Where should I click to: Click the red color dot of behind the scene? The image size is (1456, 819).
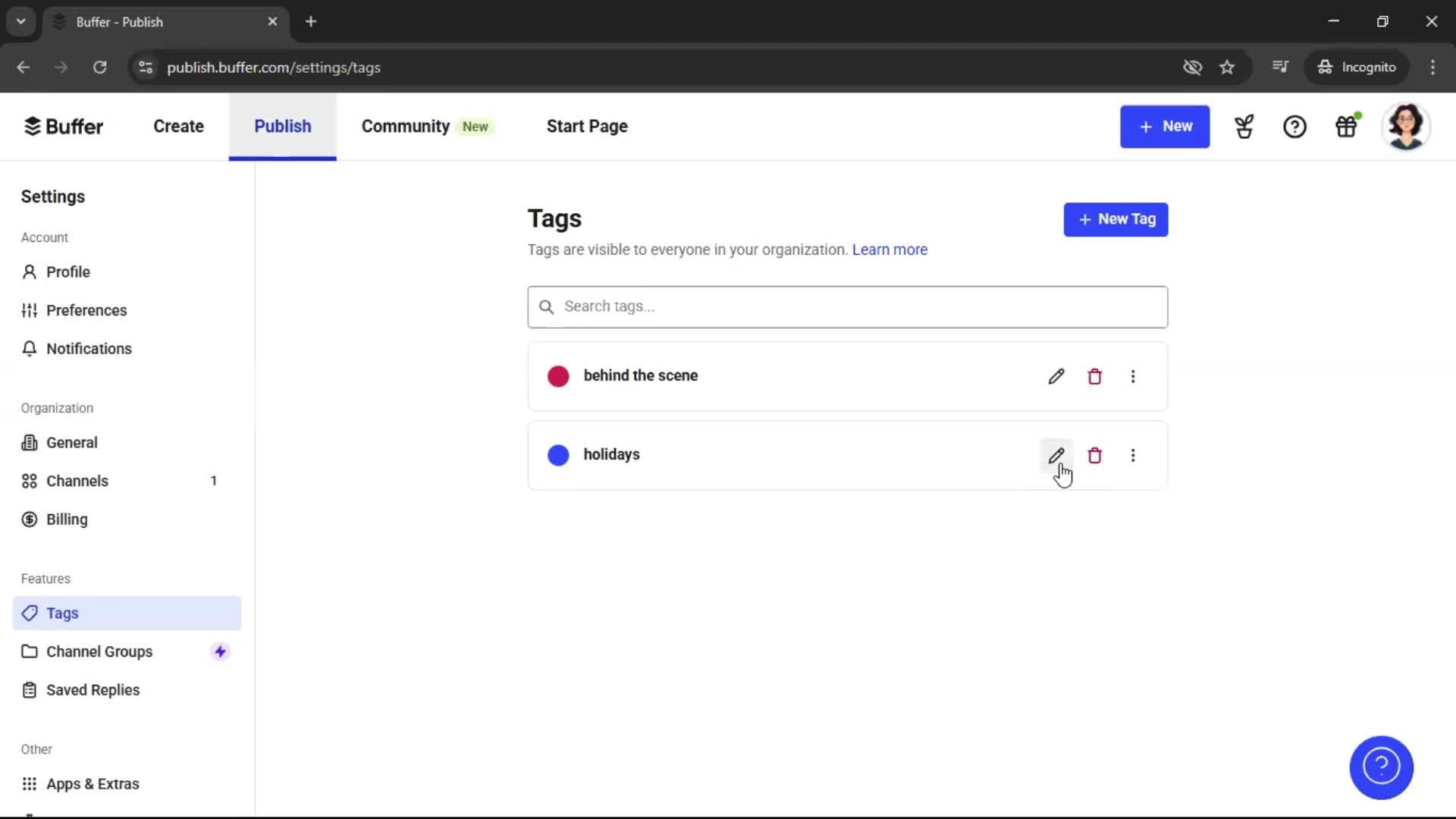(557, 376)
